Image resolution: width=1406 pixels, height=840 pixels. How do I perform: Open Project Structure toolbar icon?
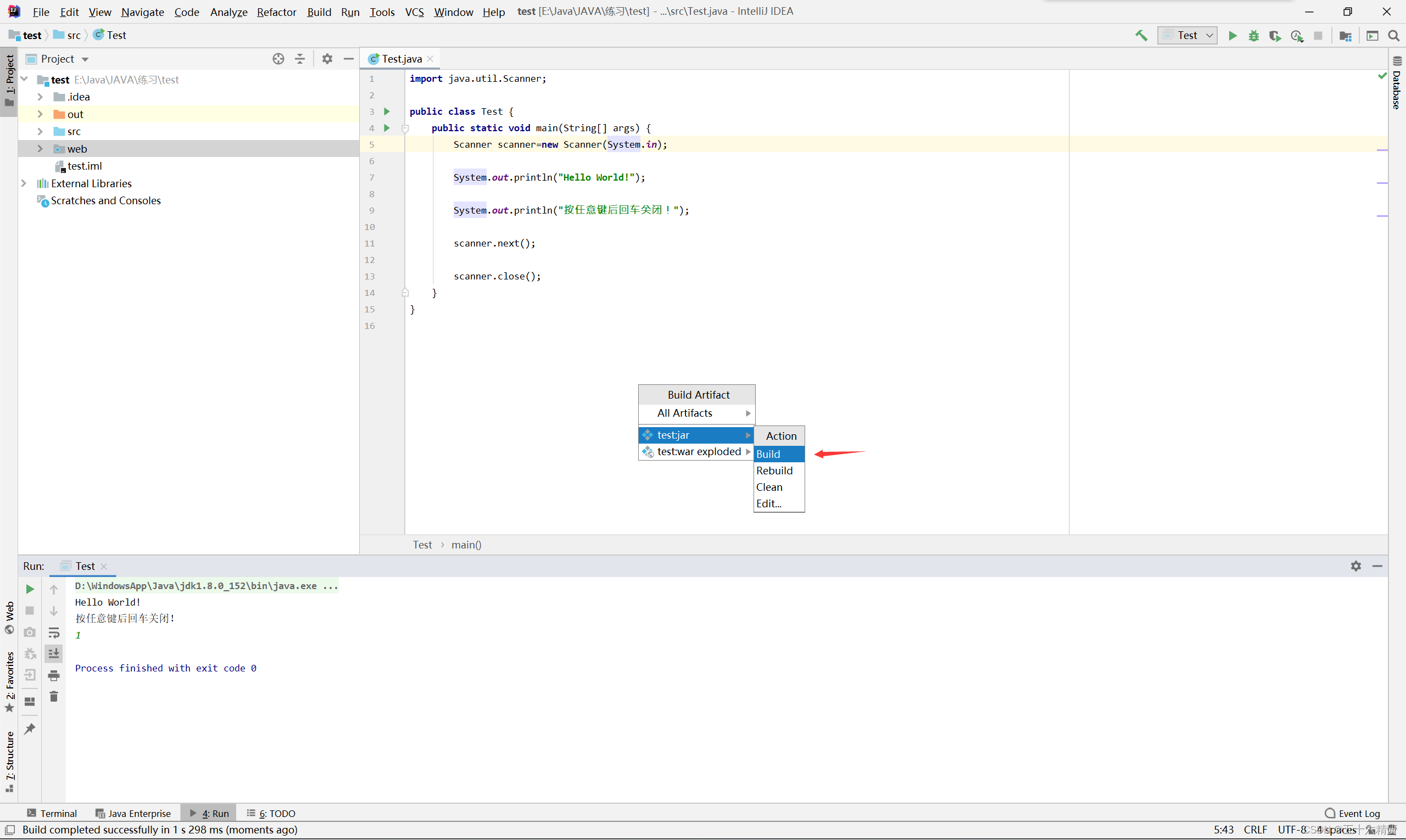pos(1346,36)
